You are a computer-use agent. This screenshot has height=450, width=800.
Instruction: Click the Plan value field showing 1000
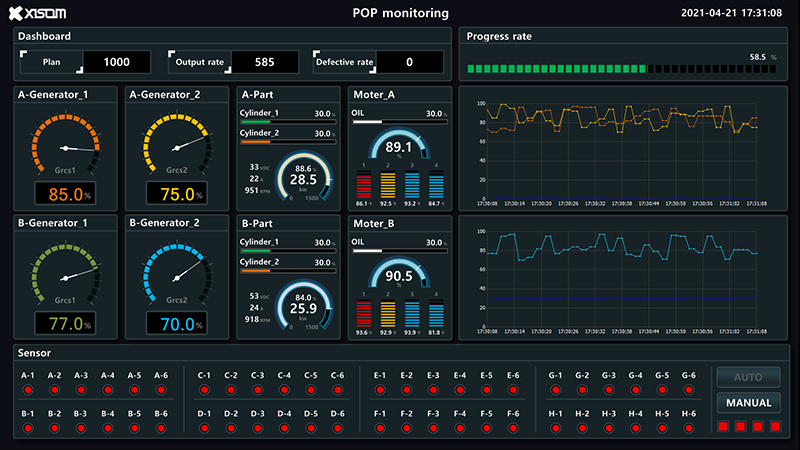116,62
